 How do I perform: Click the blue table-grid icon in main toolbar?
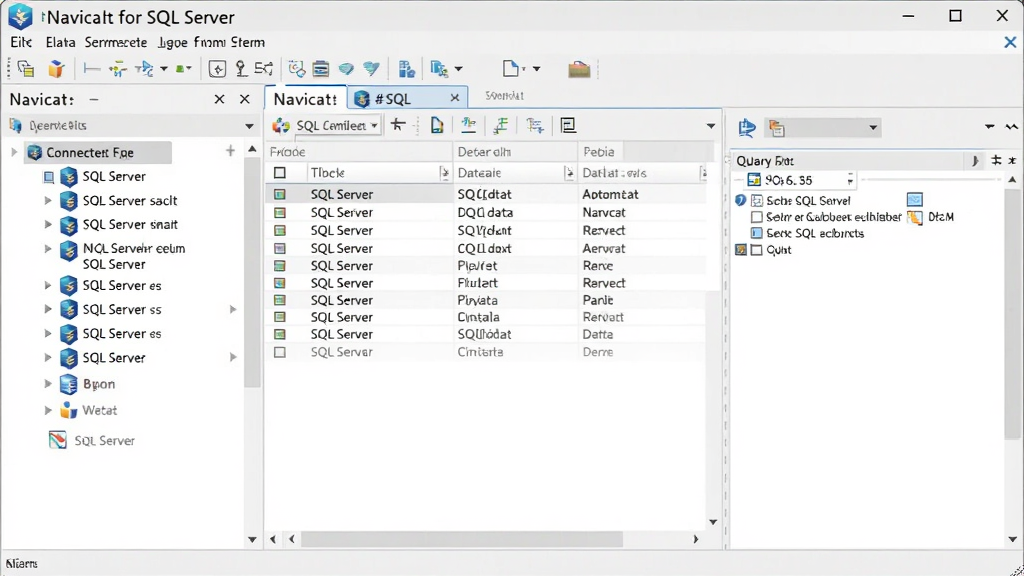coord(406,69)
